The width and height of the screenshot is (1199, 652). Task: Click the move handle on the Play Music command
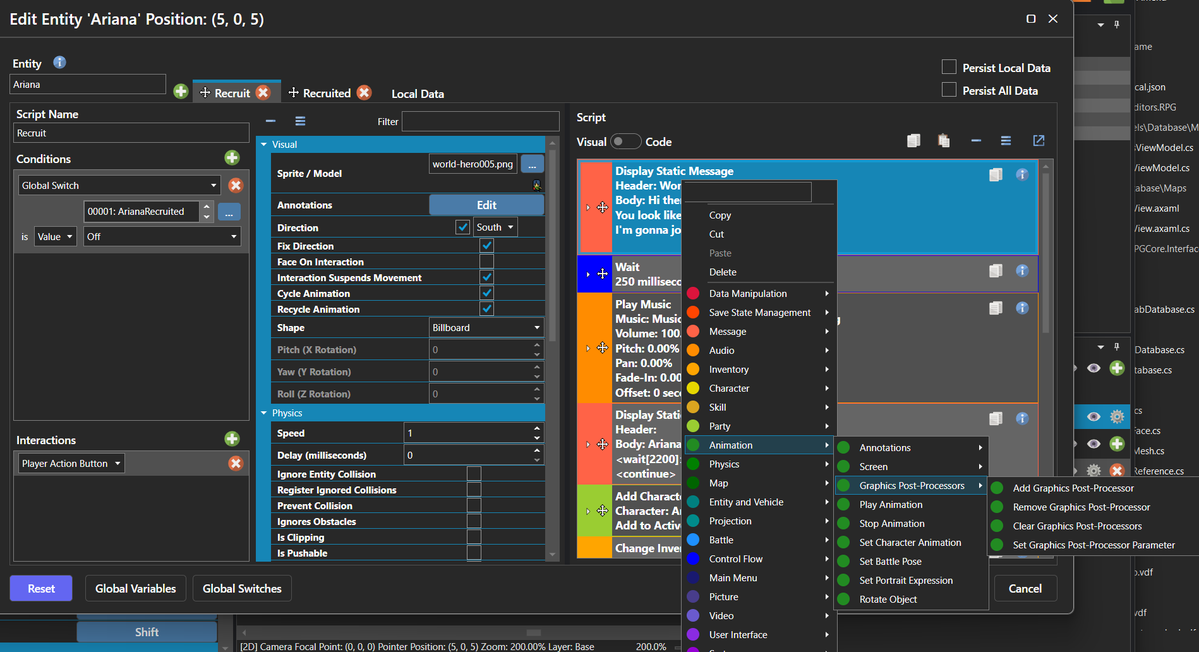(603, 348)
